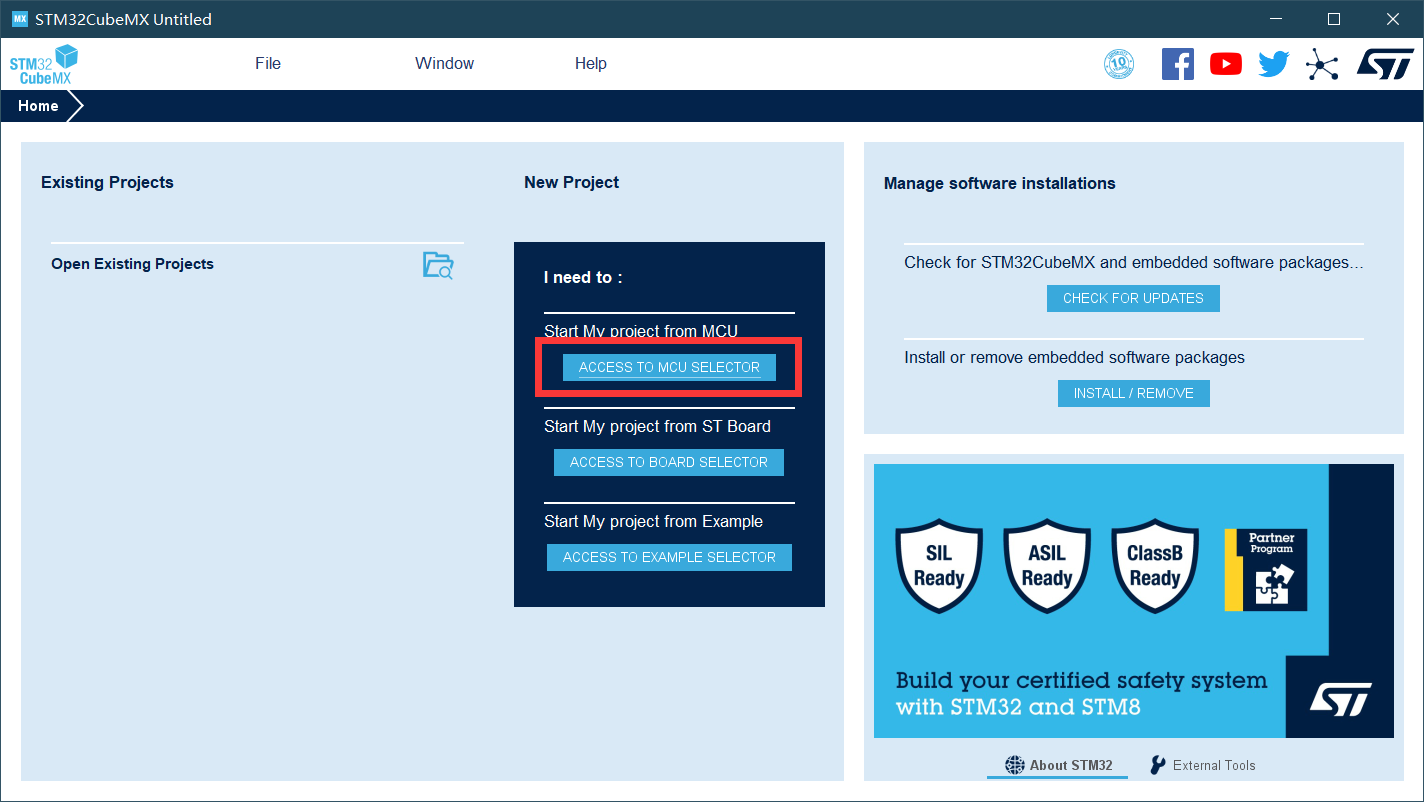Click the wrench icon beside External Tools

(x=1158, y=765)
